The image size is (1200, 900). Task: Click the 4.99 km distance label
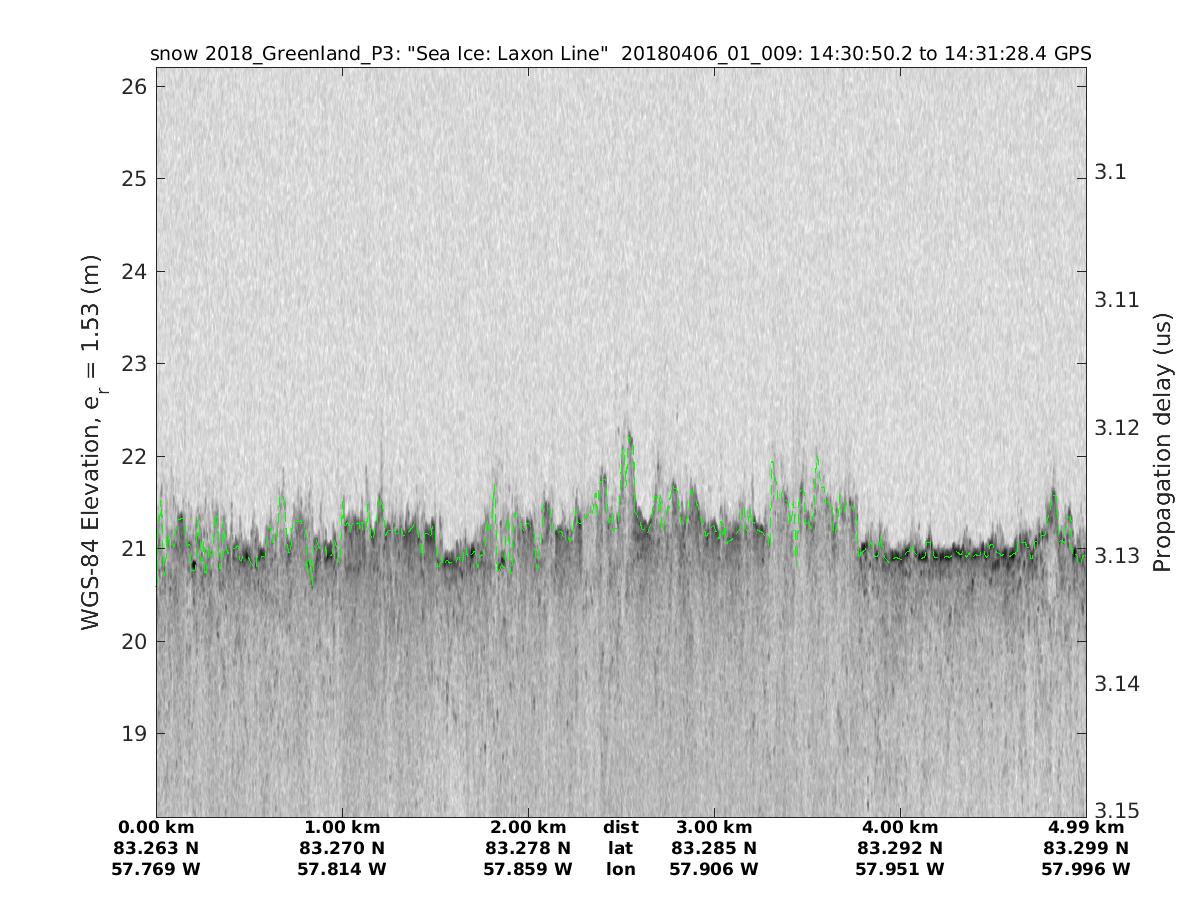click(x=1086, y=827)
